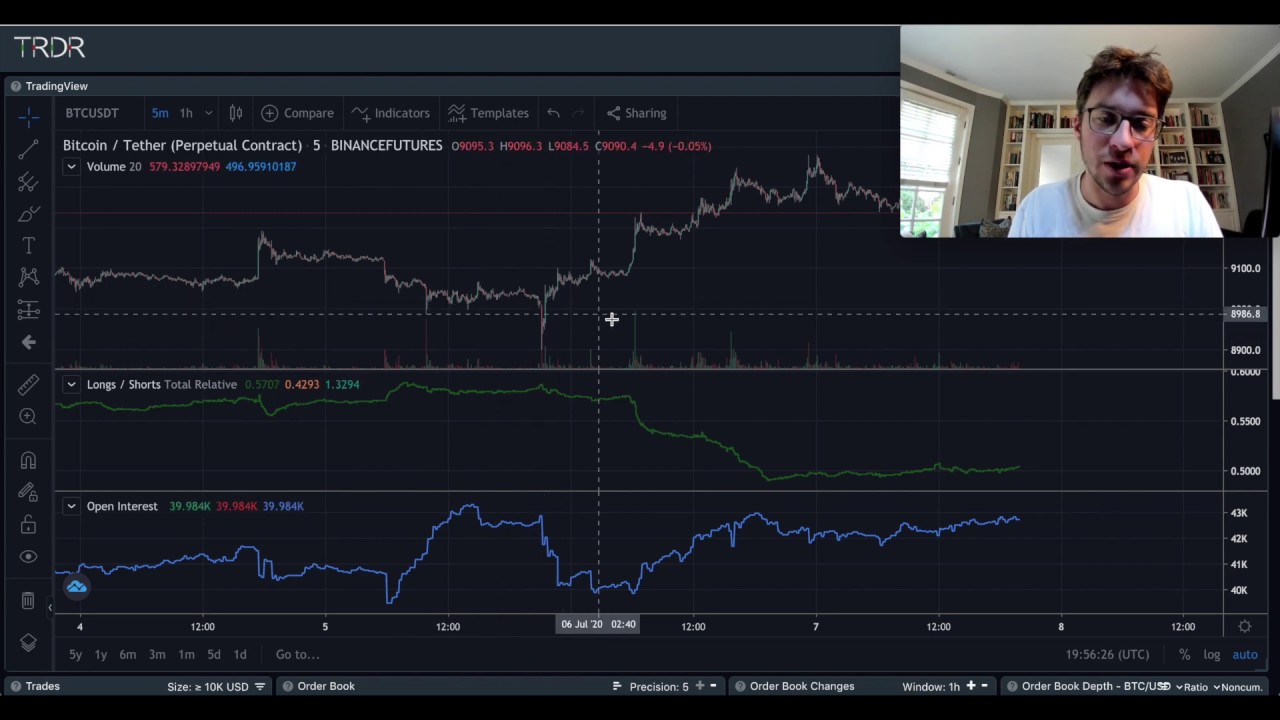Set the date range to 5y
1280x720 pixels.
75,654
